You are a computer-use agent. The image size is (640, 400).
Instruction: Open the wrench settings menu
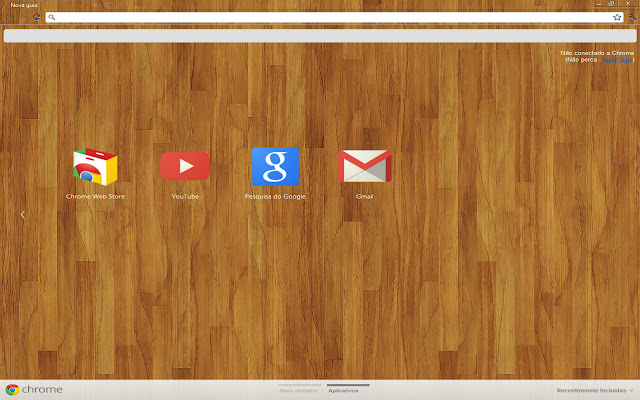click(x=632, y=17)
